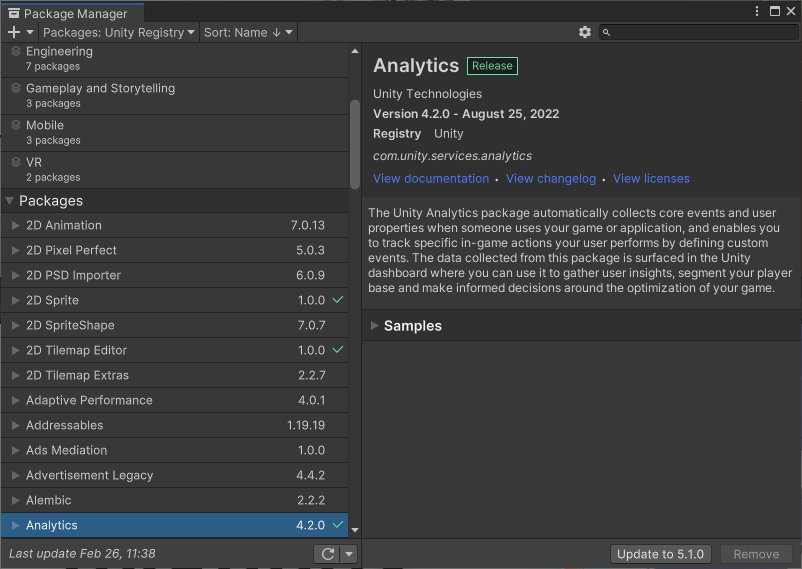
Task: Select the Engineering feature set
Action: 174,59
